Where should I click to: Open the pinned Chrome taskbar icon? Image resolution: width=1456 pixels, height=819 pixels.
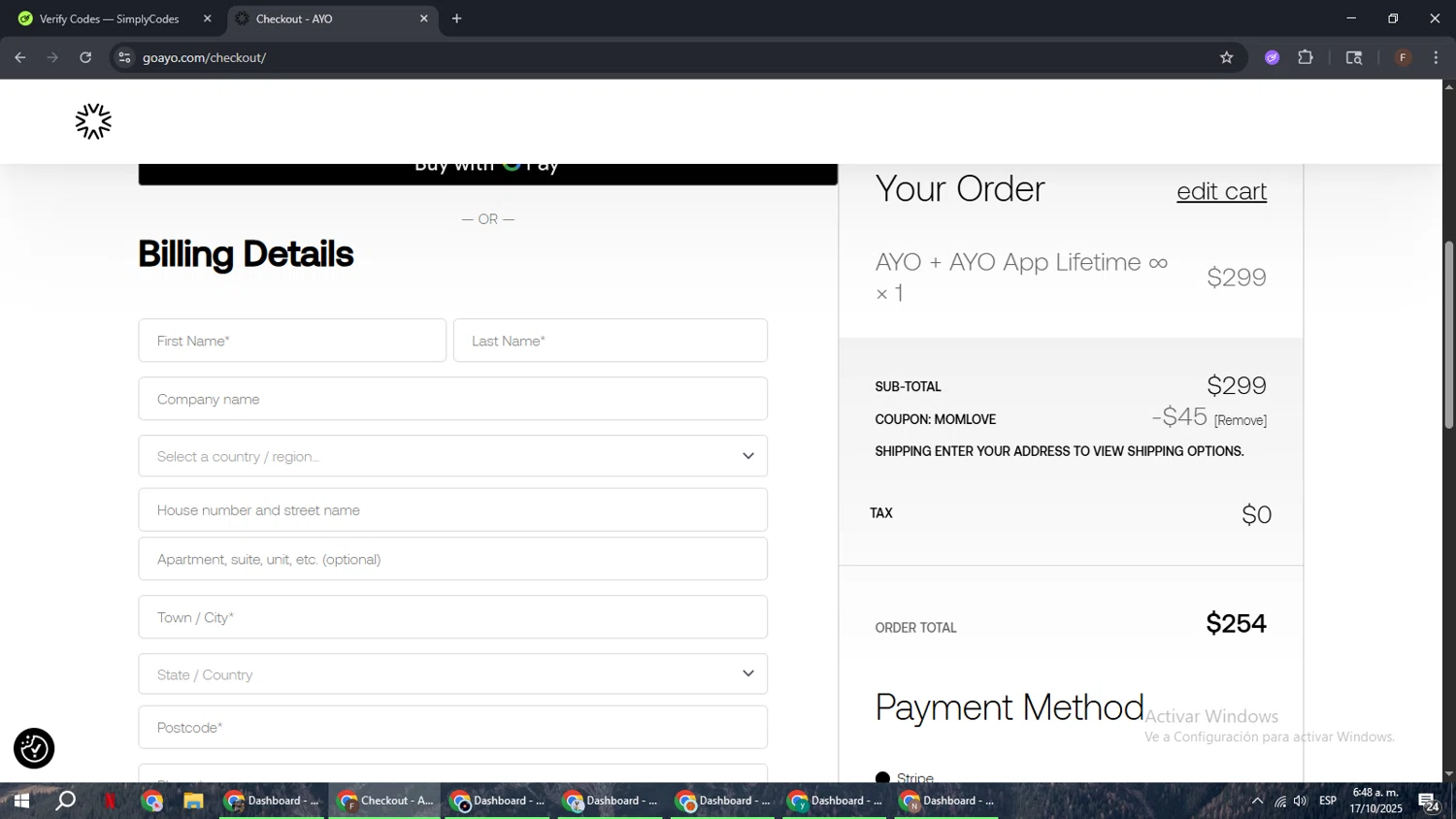(152, 801)
